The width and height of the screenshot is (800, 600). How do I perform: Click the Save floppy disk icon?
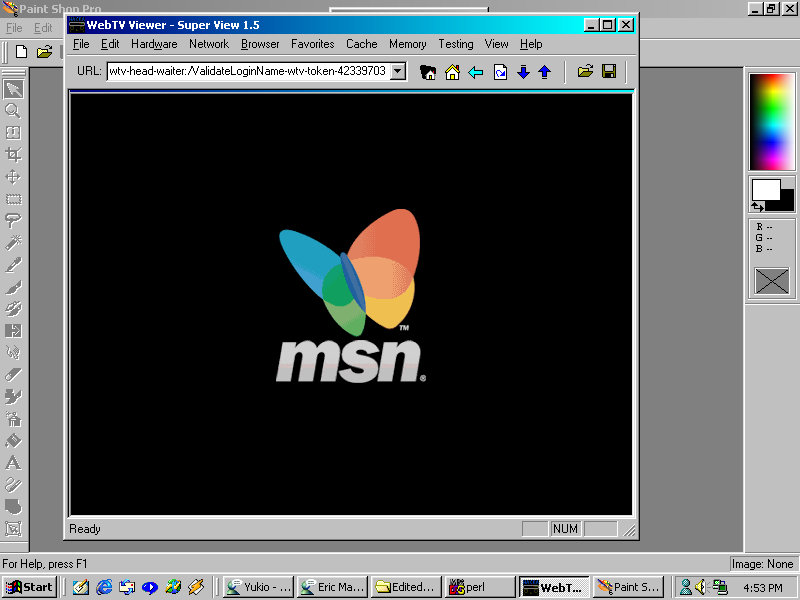tap(608, 72)
